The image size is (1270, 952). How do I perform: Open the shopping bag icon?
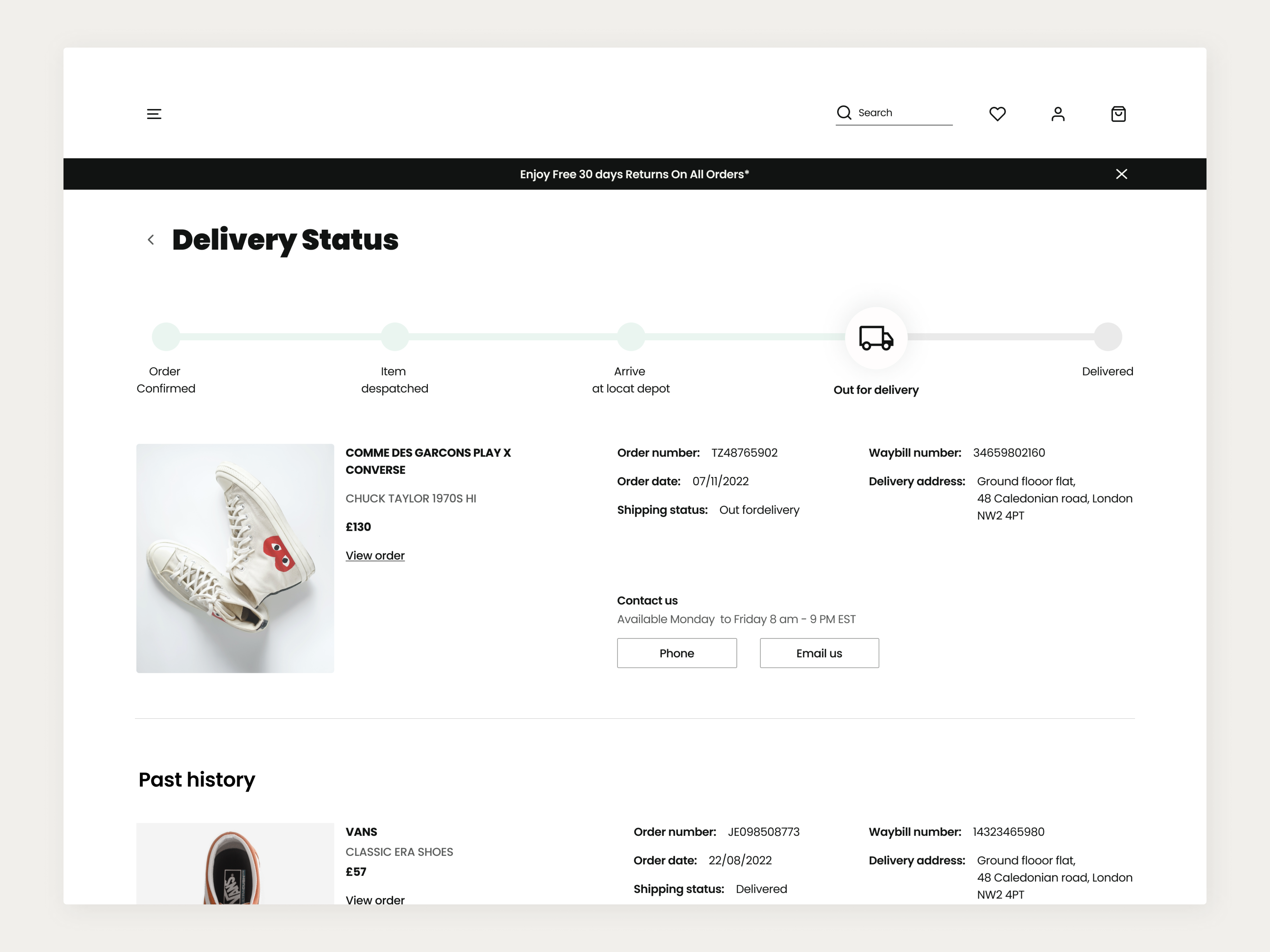pos(1118,114)
